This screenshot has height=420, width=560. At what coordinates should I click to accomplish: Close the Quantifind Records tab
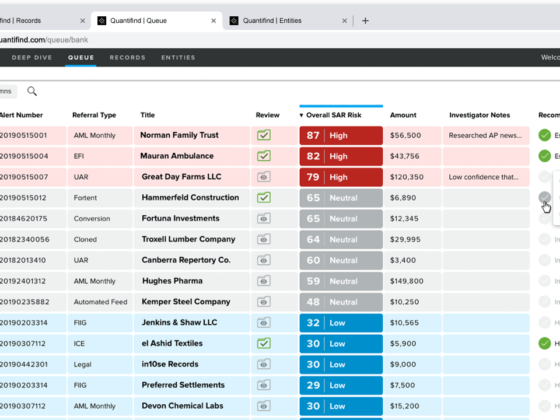[82, 21]
